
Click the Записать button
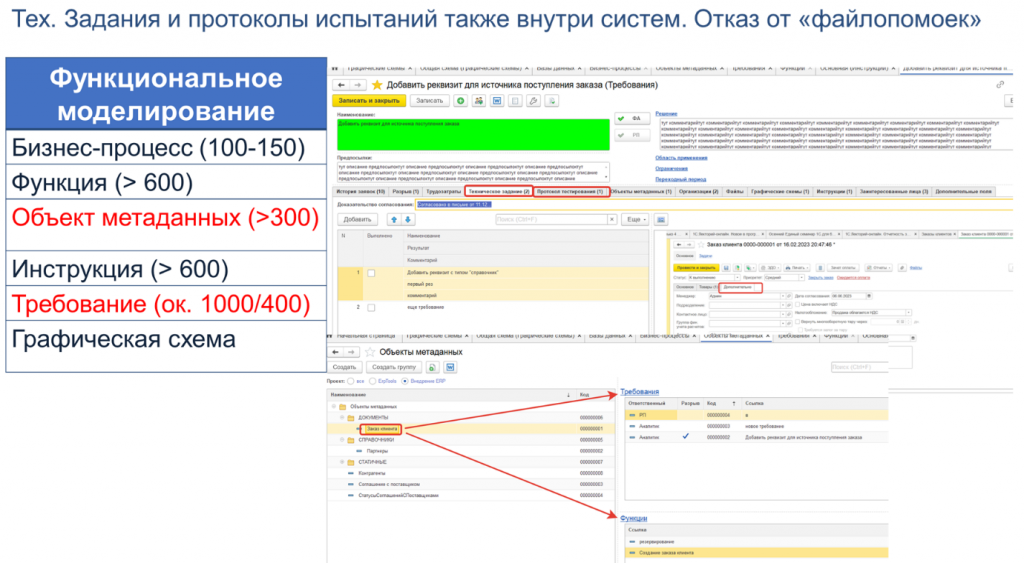tap(429, 101)
